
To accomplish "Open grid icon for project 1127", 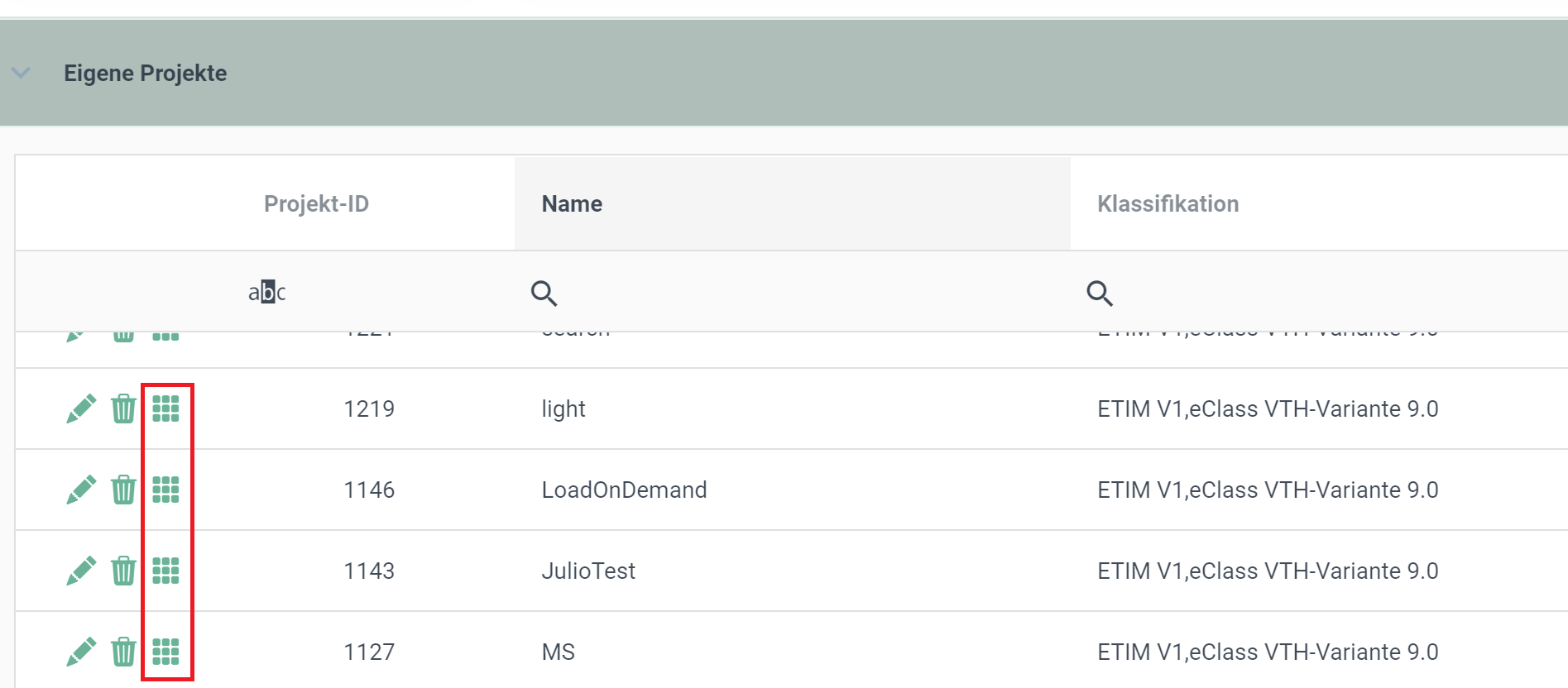I will pyautogui.click(x=165, y=652).
